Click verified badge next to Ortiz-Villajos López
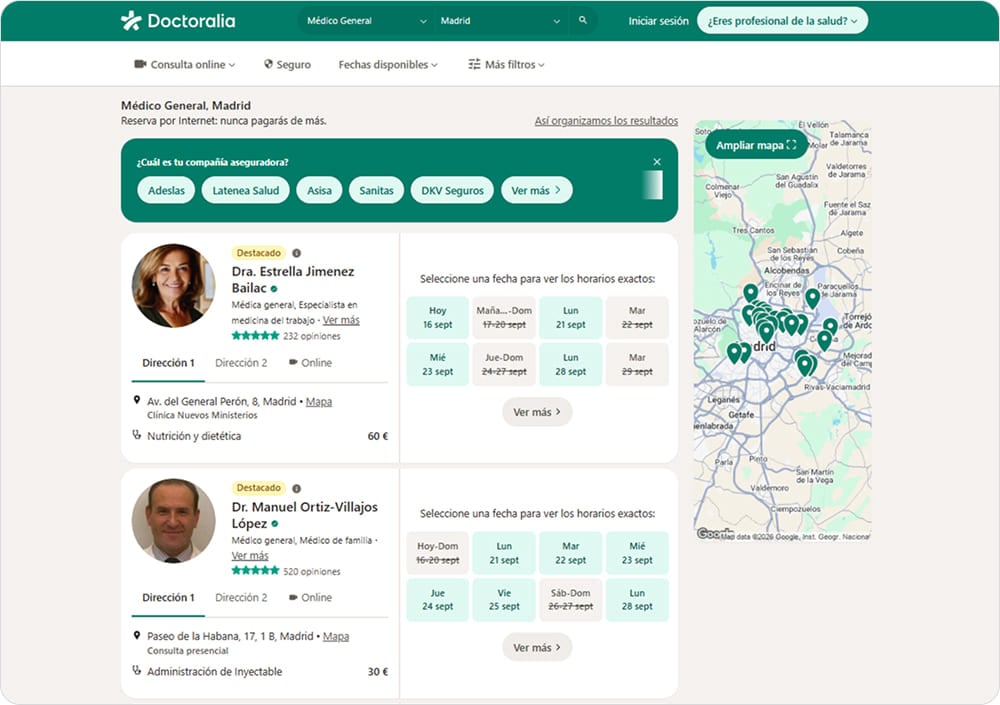1000x705 pixels. point(275,524)
